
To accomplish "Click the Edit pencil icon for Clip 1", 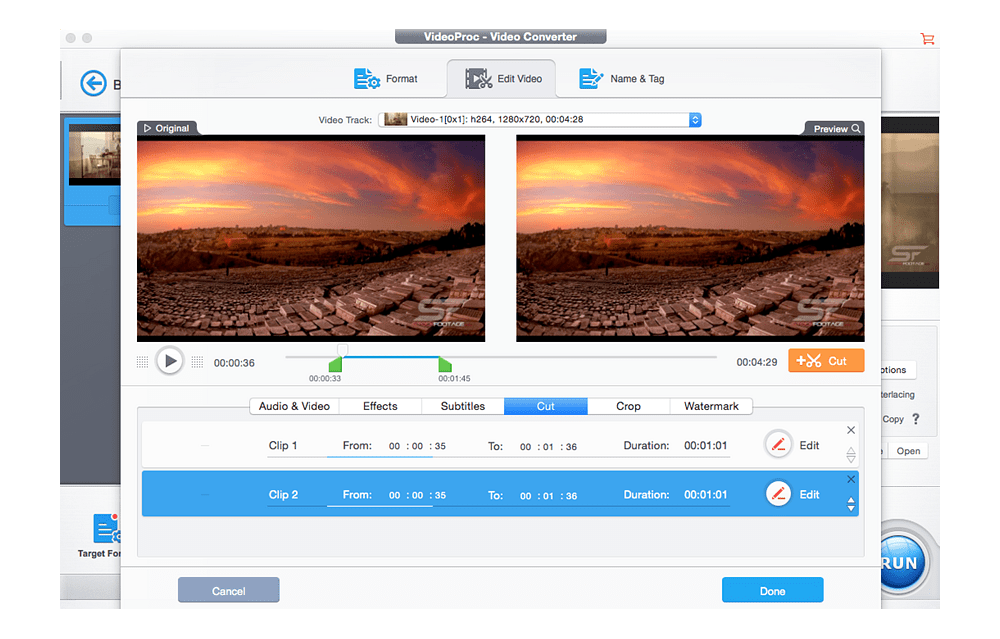I will (x=778, y=444).
